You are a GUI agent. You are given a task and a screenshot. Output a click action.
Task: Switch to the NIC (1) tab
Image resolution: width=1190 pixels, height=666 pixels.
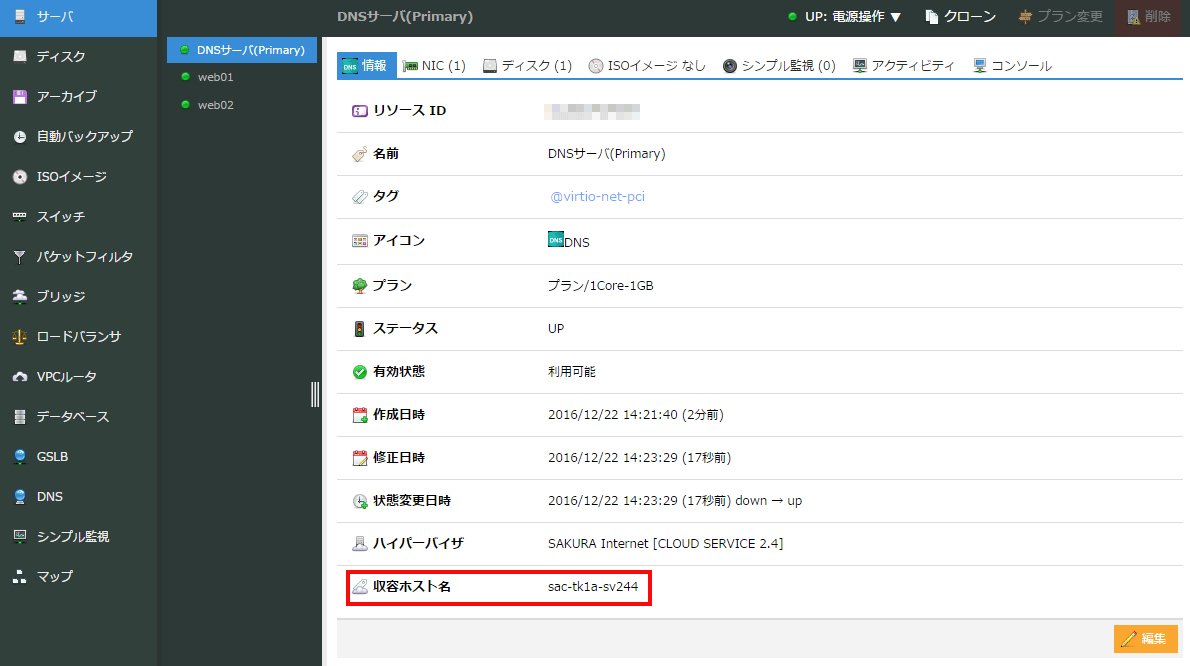[434, 66]
